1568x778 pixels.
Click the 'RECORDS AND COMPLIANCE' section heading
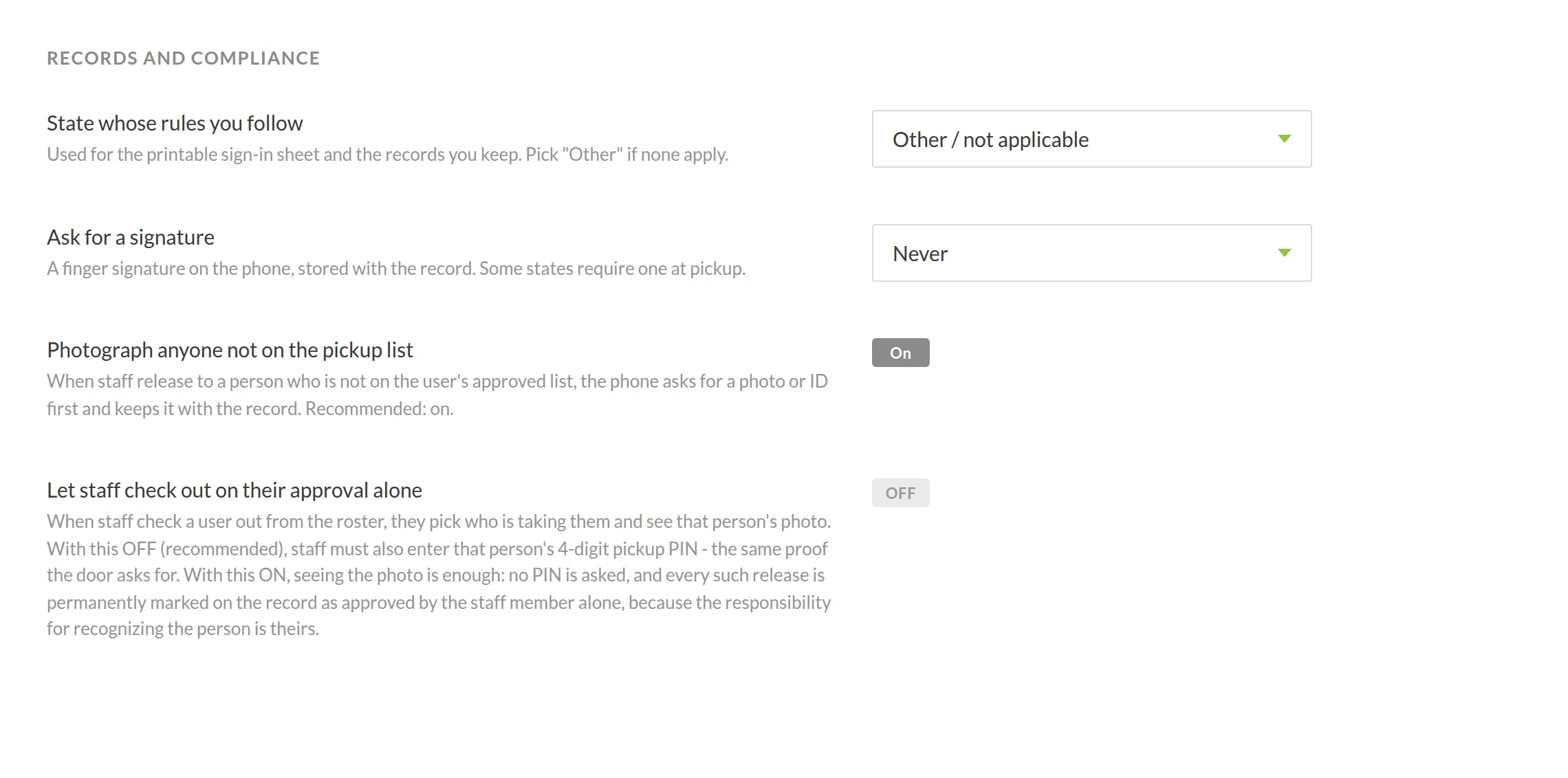tap(184, 58)
